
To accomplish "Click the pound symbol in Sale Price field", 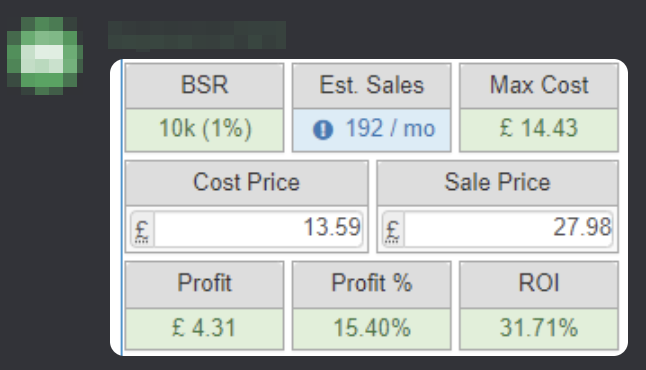I will pyautogui.click(x=393, y=229).
